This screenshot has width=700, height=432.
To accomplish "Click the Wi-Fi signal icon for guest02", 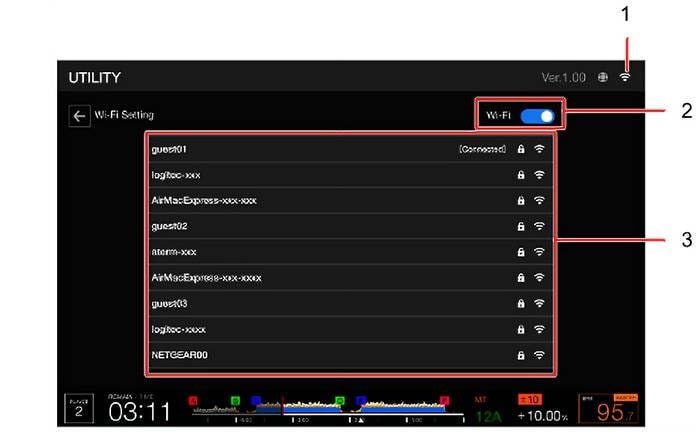I will point(539,226).
